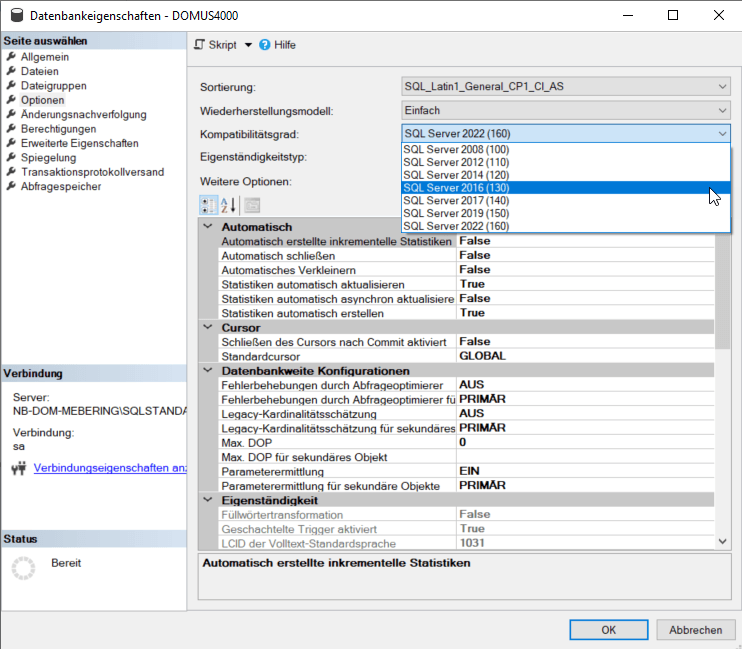The width and height of the screenshot is (742, 649).
Task: Choose SQL Server 2016 (130) option
Action: click(x=565, y=188)
